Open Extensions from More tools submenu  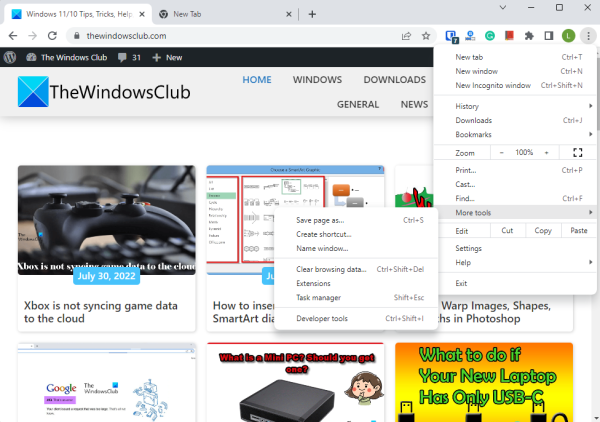(356, 283)
